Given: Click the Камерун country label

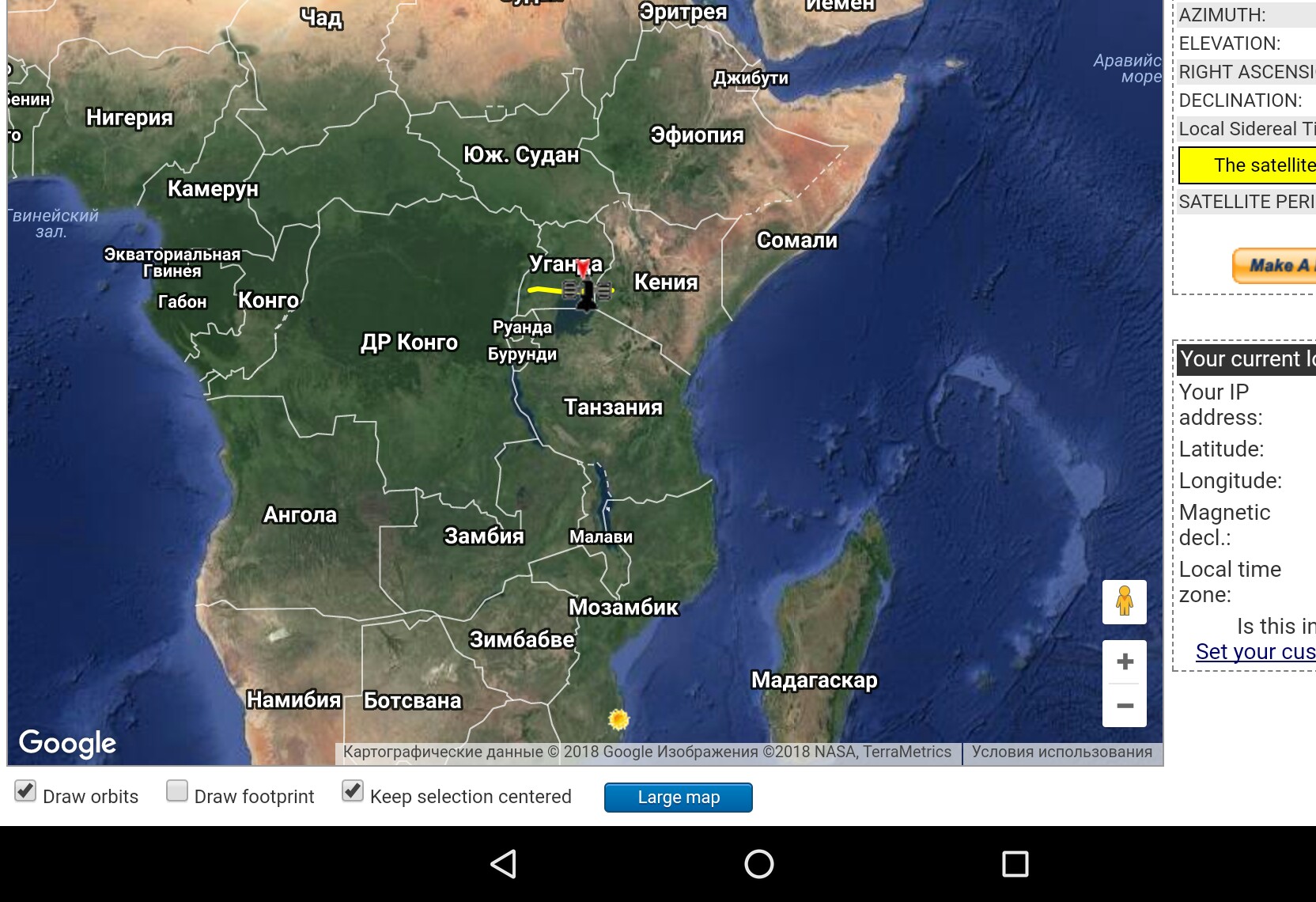Looking at the screenshot, I should coord(213,189).
